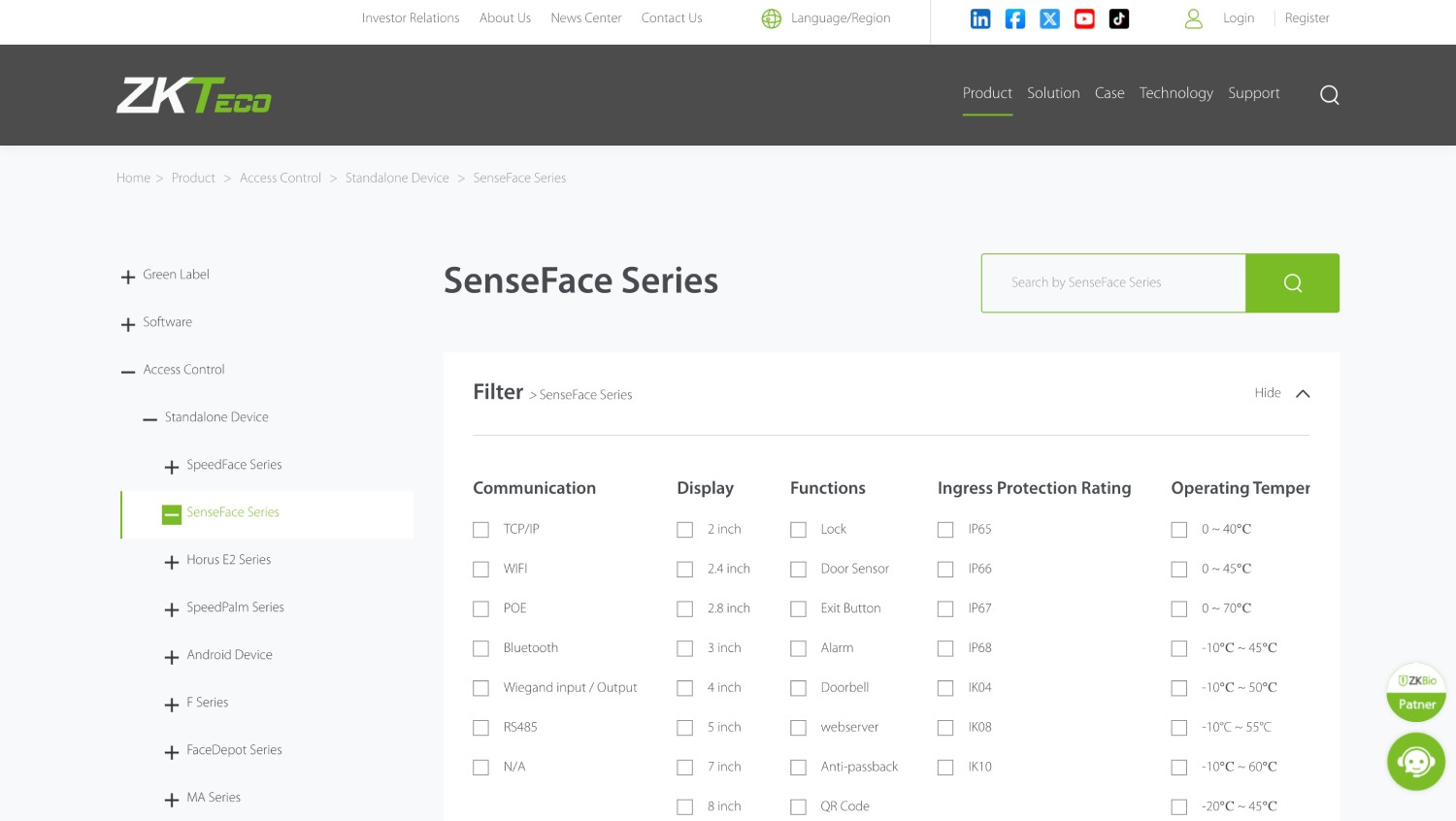Viewport: 1456px width, 821px height.
Task: Check the 5 inch display filter
Action: pos(685,728)
